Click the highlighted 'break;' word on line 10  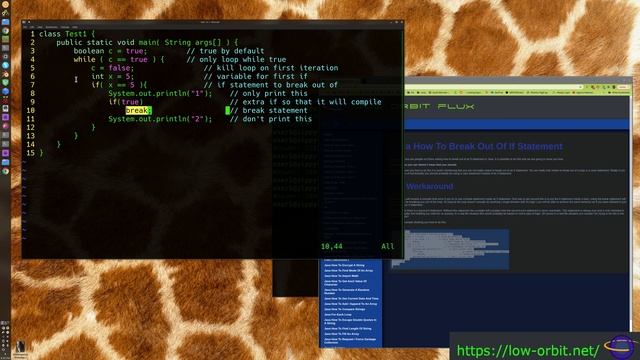138,110
